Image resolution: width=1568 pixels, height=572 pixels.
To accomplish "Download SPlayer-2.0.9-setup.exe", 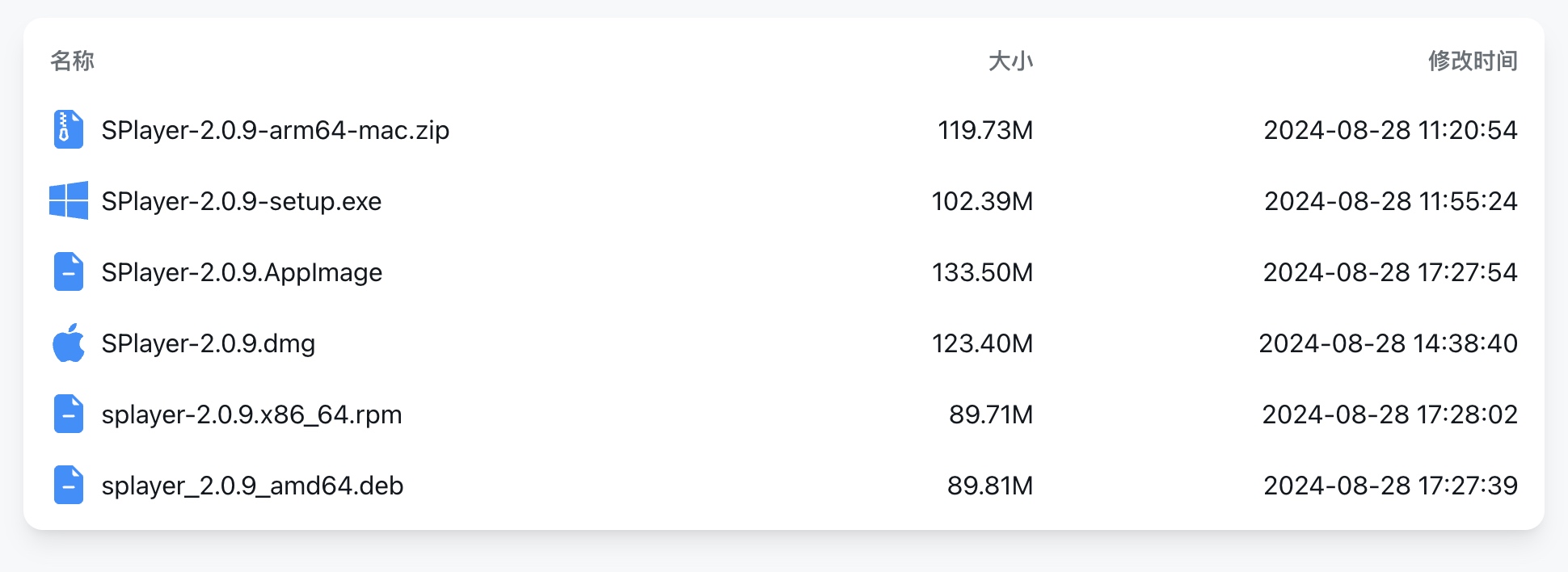I will tap(241, 201).
